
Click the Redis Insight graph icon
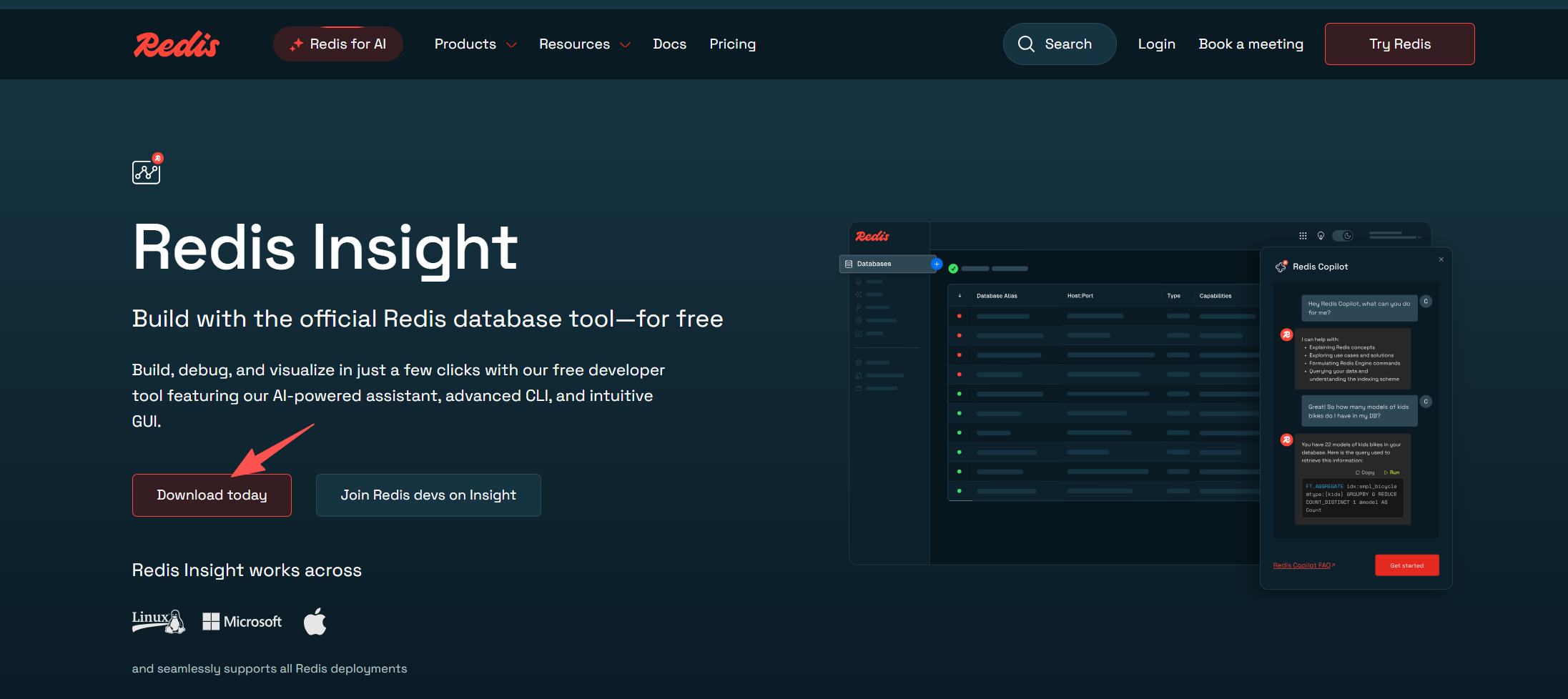click(x=147, y=169)
